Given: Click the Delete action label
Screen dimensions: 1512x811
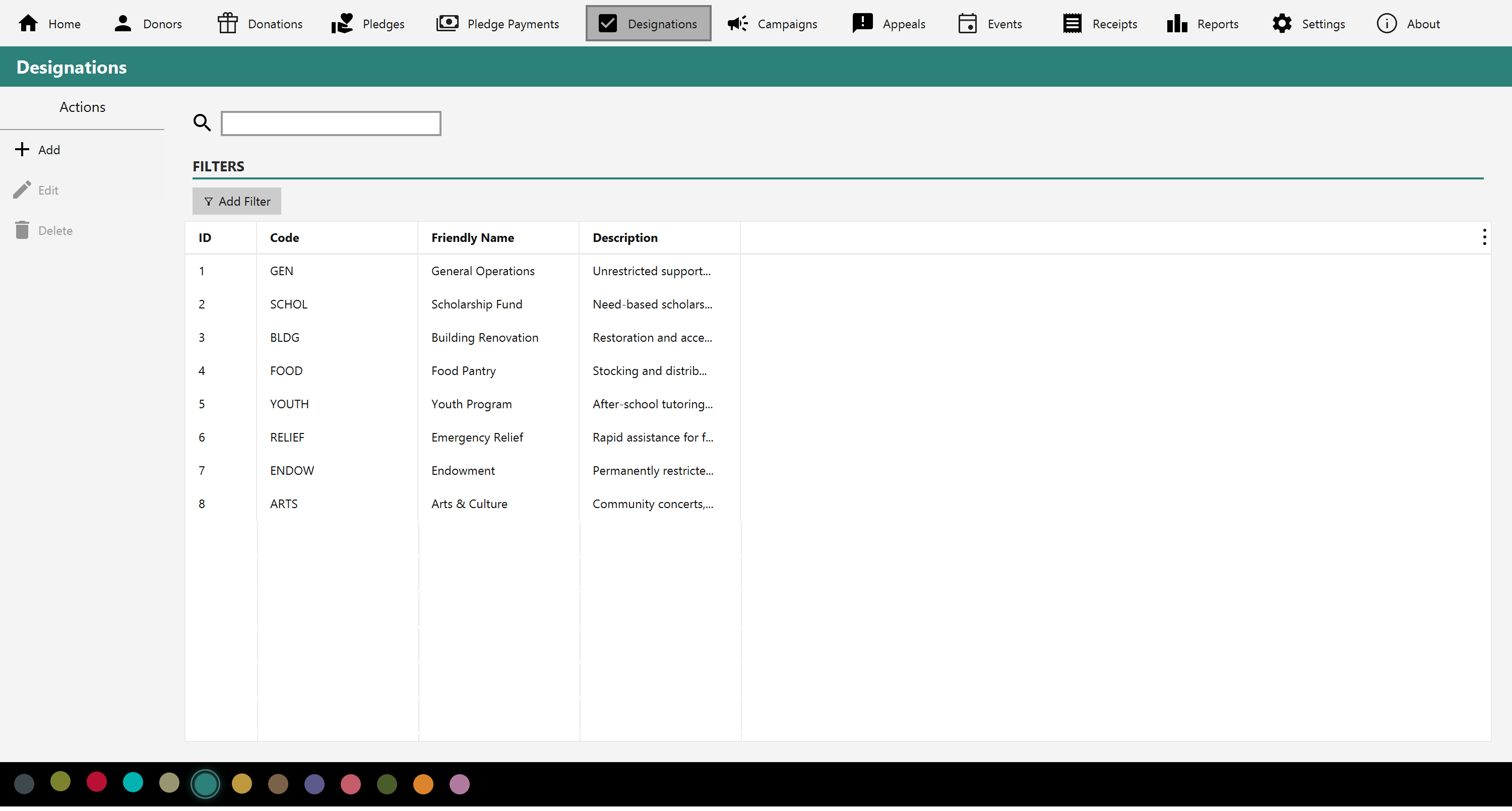Looking at the screenshot, I should point(56,231).
